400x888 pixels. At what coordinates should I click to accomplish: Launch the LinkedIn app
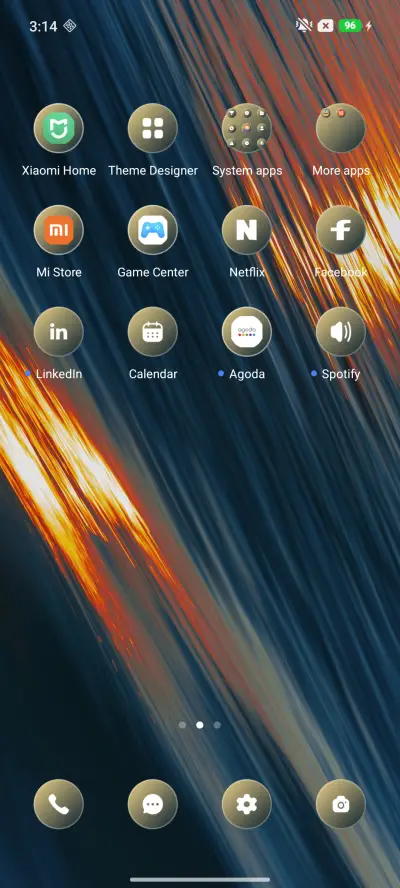tap(58, 332)
